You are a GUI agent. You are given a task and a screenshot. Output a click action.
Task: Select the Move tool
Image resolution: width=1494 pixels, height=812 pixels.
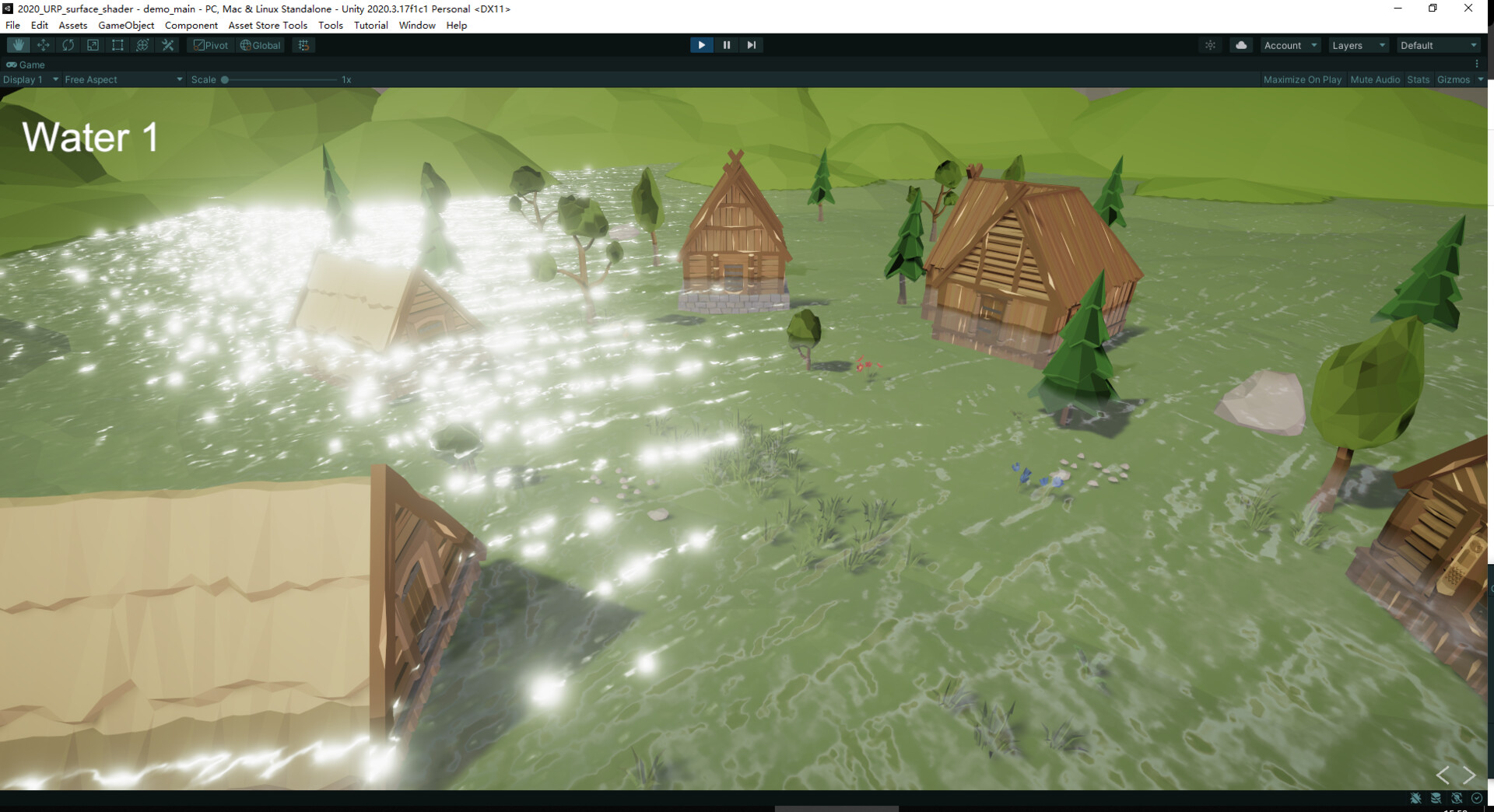(43, 44)
